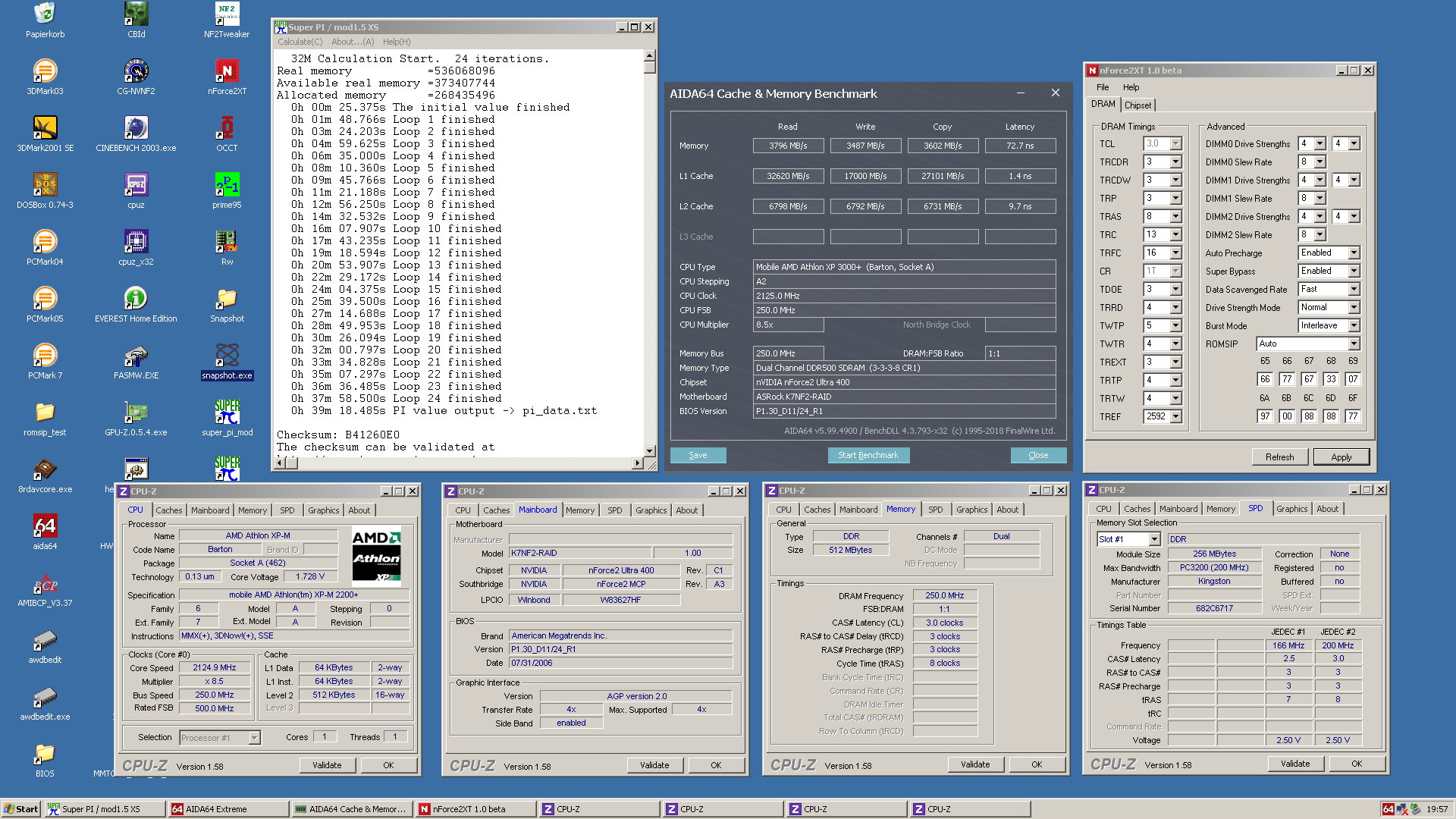This screenshot has width=1456, height=819.
Task: Click Apply in nForce2XT
Action: [x=1341, y=457]
